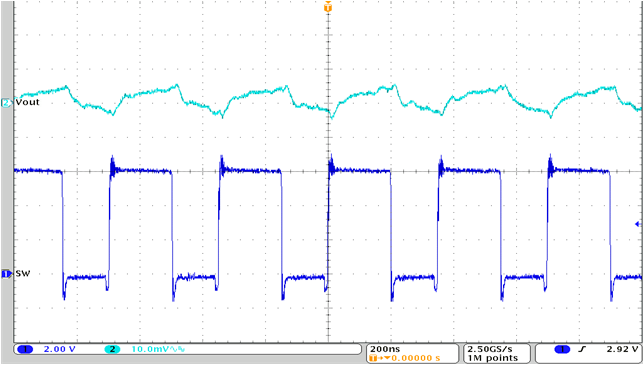Click the cyan channel 2 badge in readout

click(x=112, y=349)
